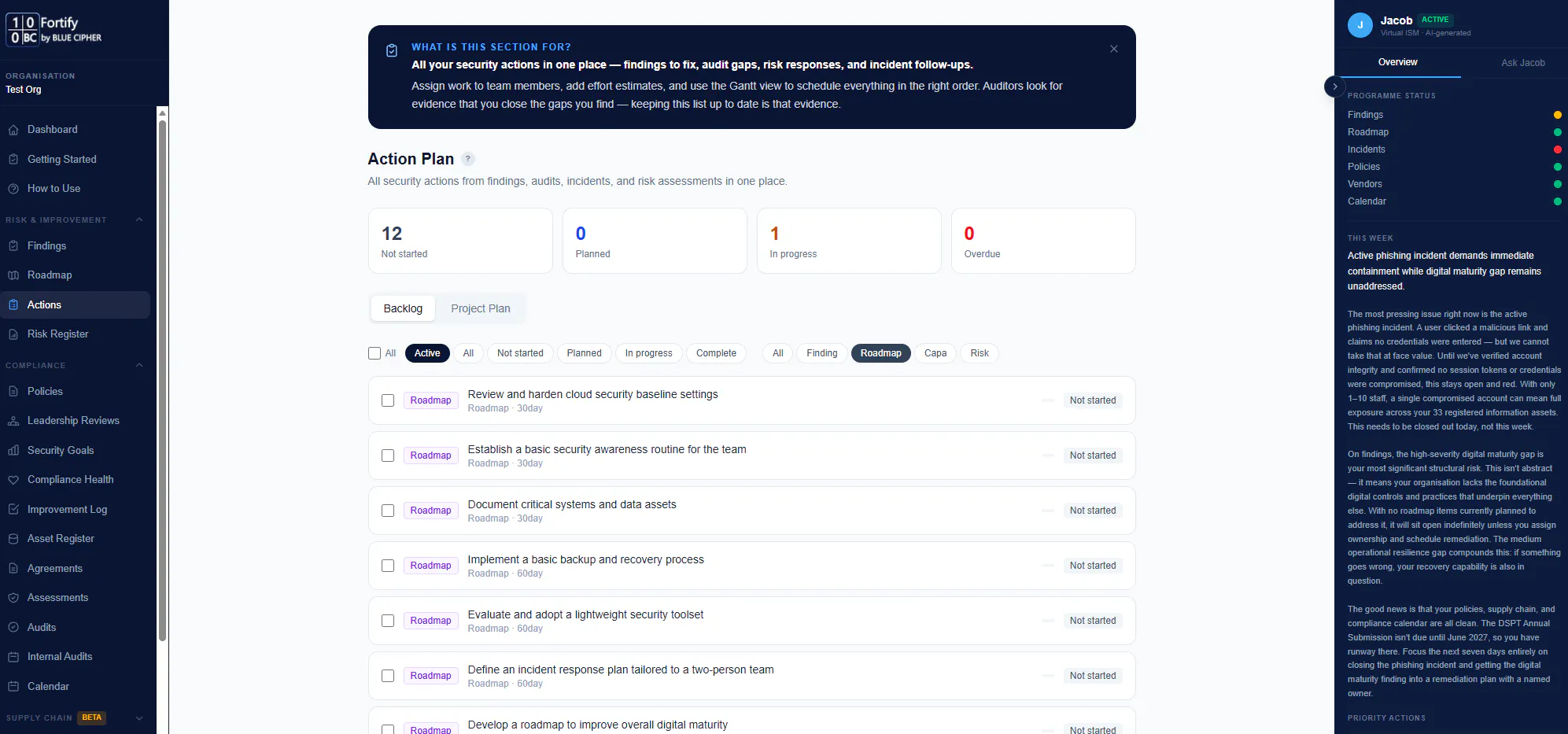Click the 12 Not started summary card
1568x734 pixels.
(x=460, y=241)
